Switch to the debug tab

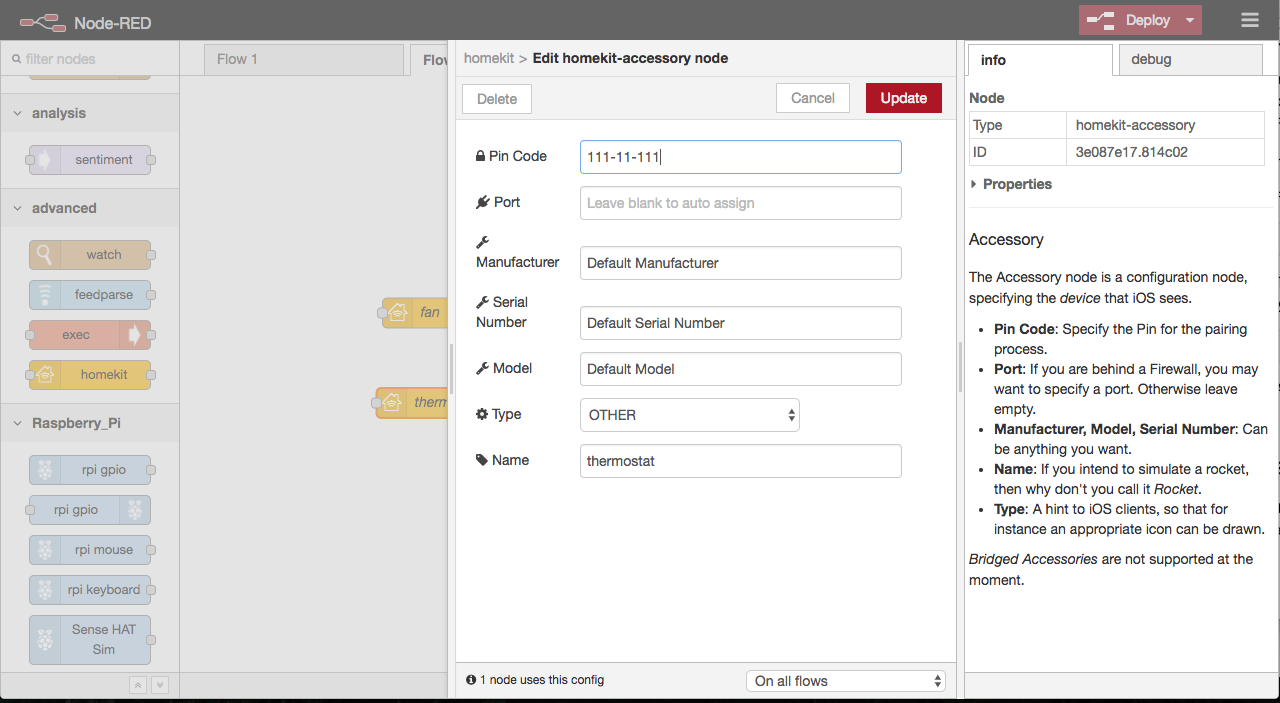click(1191, 60)
